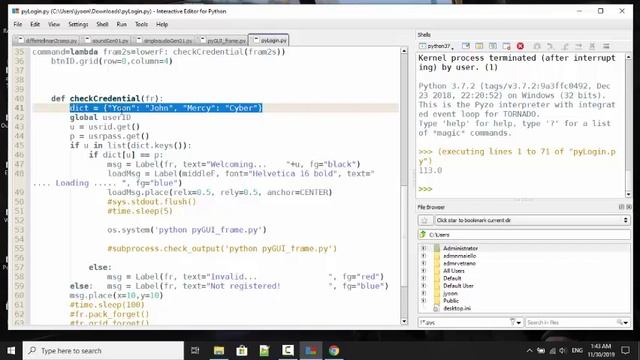Open Chrome from the taskbar
Screen dimensions: 640x360
(334, 351)
